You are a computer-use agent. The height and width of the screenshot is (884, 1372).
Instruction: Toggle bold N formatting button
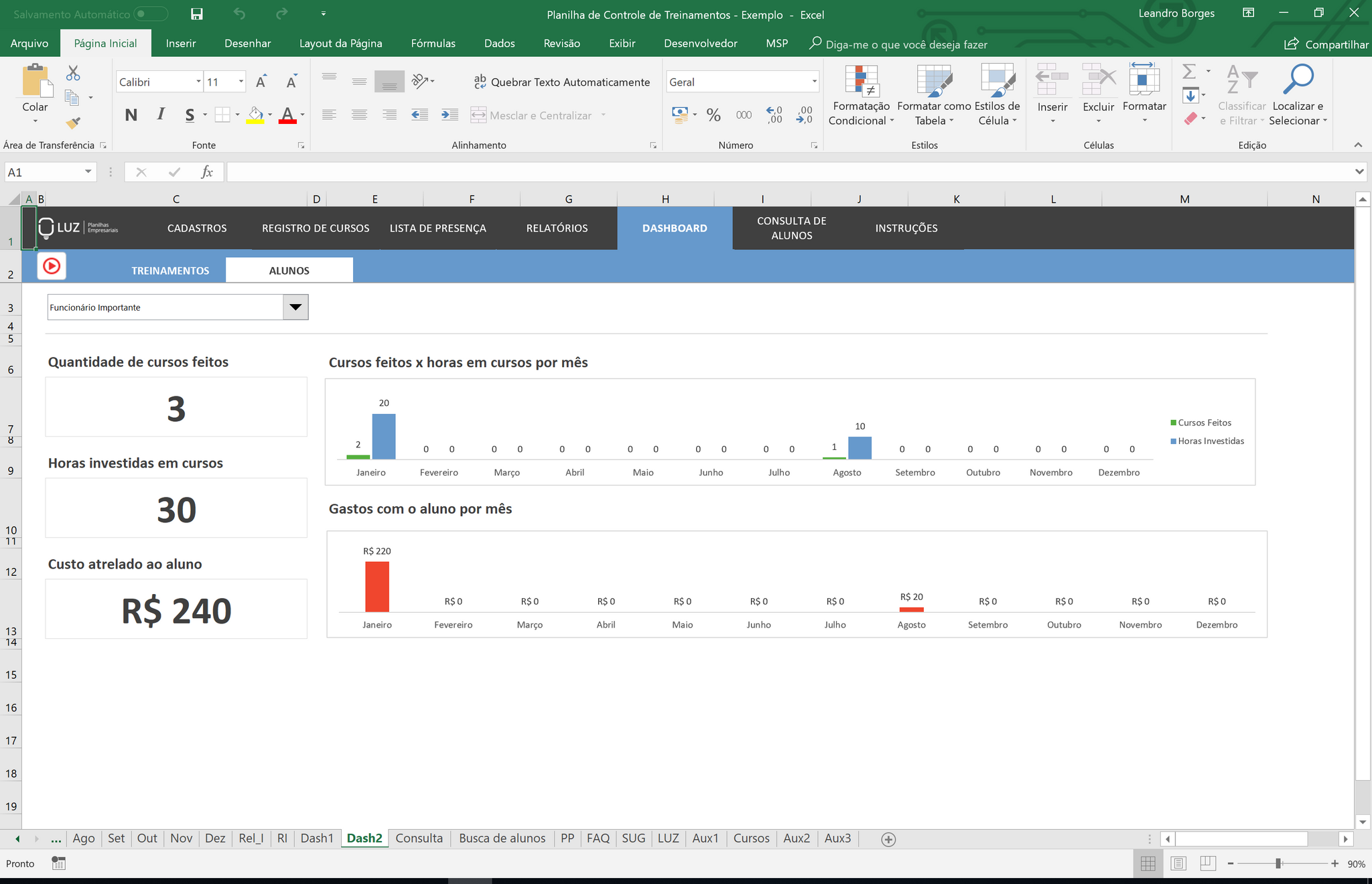131,115
